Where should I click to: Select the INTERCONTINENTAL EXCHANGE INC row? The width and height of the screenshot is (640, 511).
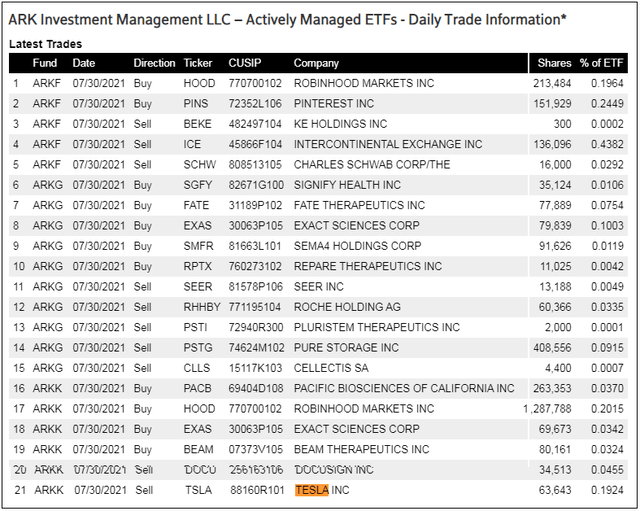(x=318, y=144)
